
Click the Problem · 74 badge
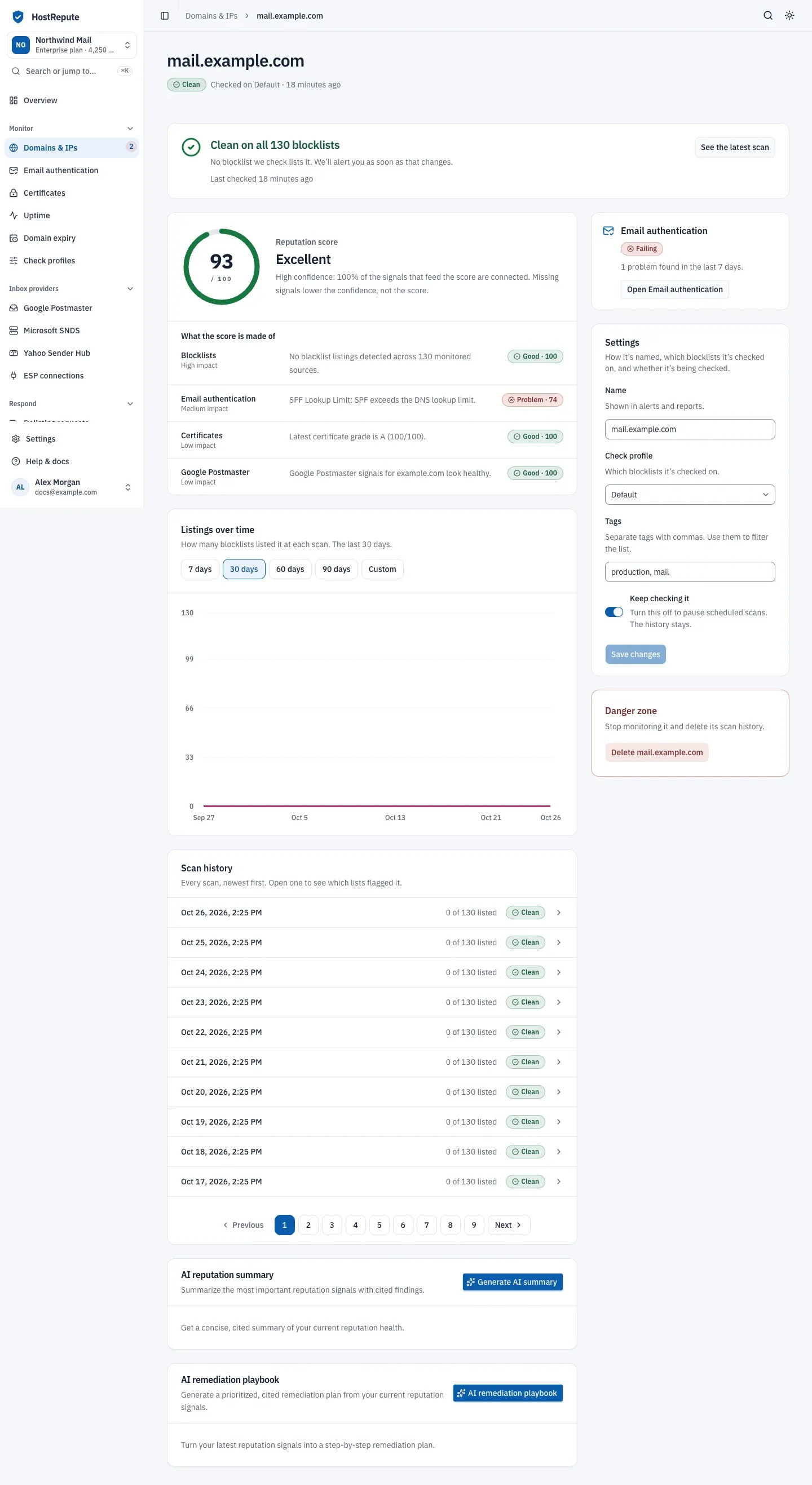[532, 399]
